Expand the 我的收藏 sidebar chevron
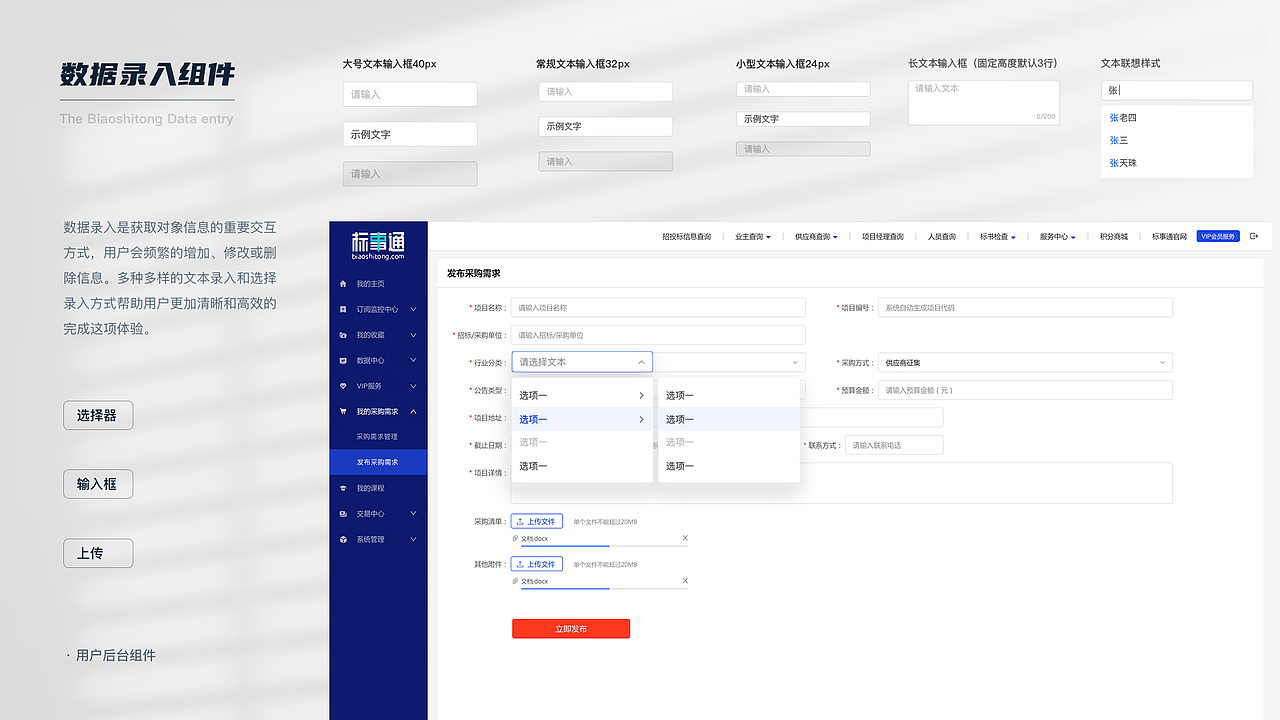The image size is (1280, 720). click(413, 335)
